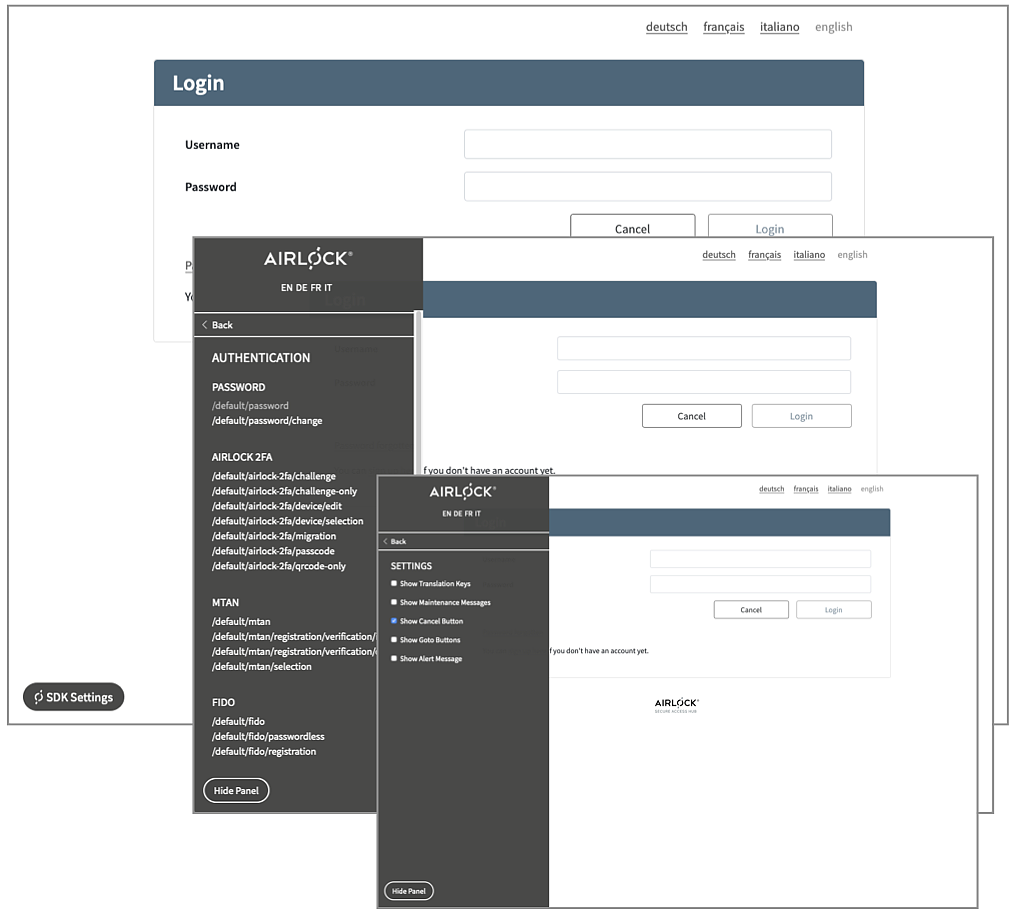Click Hide Panel below the FIDO list

click(236, 790)
